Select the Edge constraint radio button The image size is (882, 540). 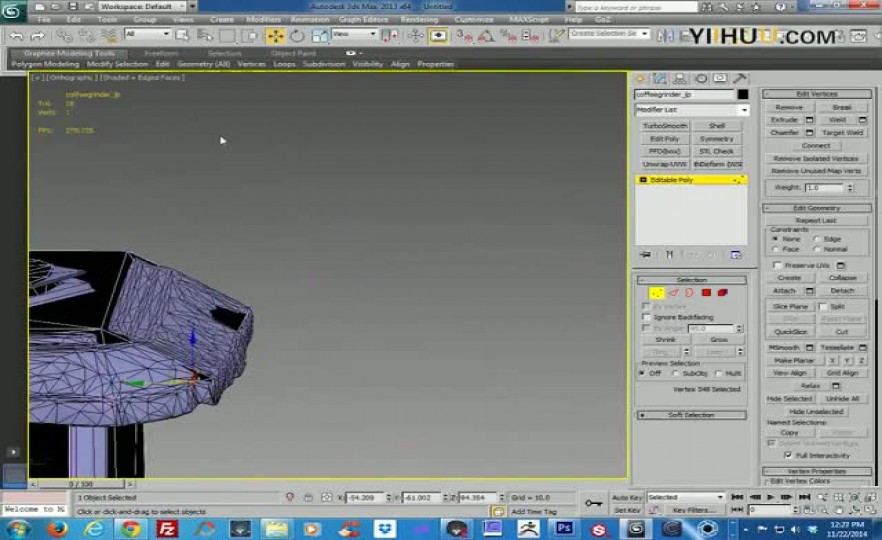pos(817,239)
